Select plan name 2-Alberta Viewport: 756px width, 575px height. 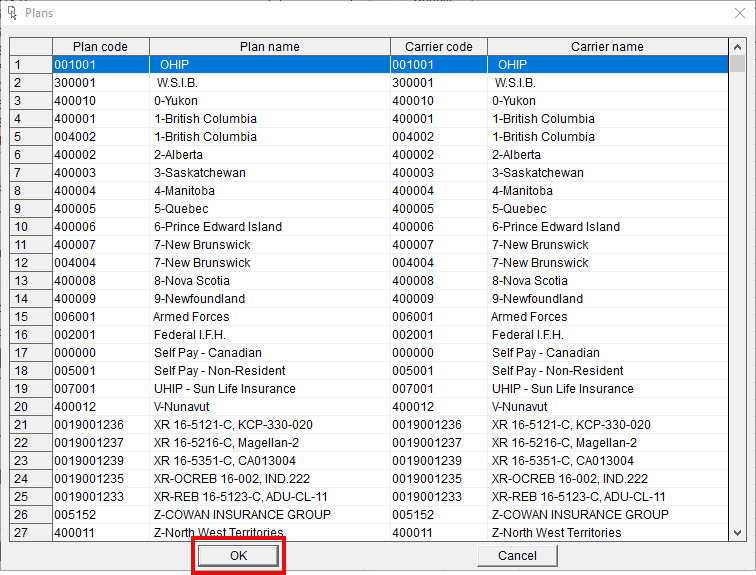click(x=270, y=155)
